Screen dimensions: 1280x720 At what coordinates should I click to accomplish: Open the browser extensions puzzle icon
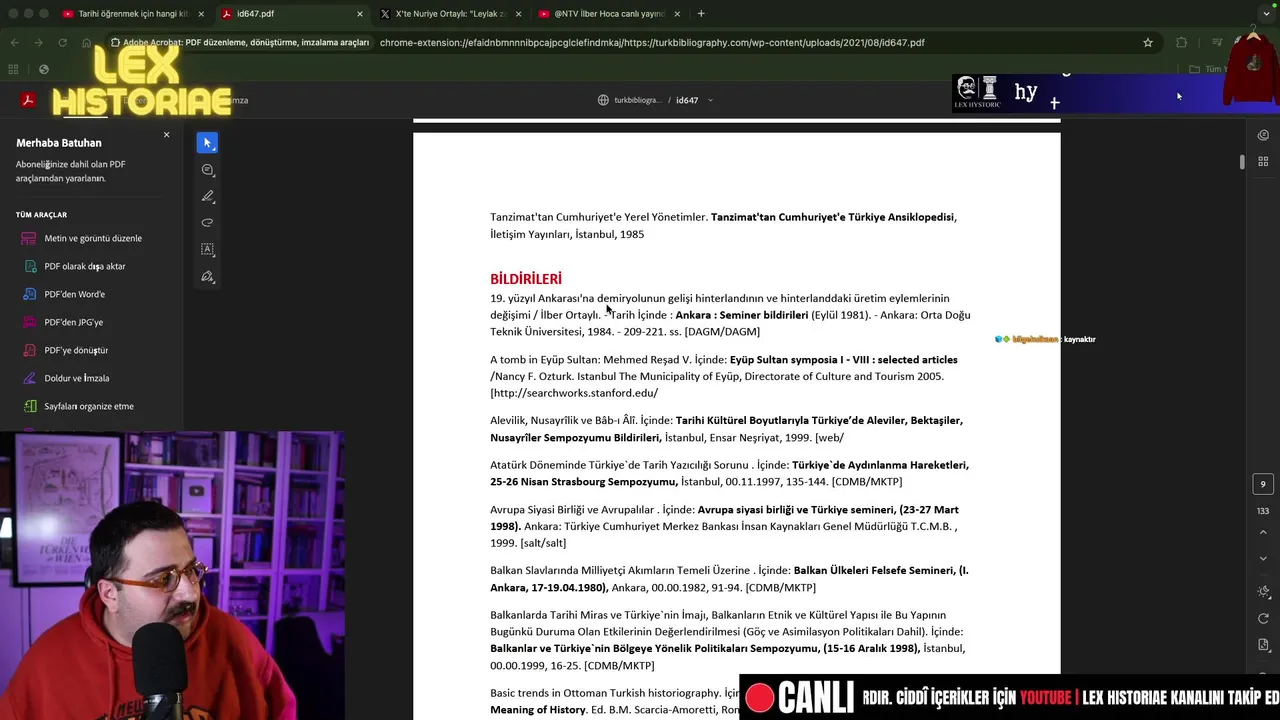coord(1181,43)
